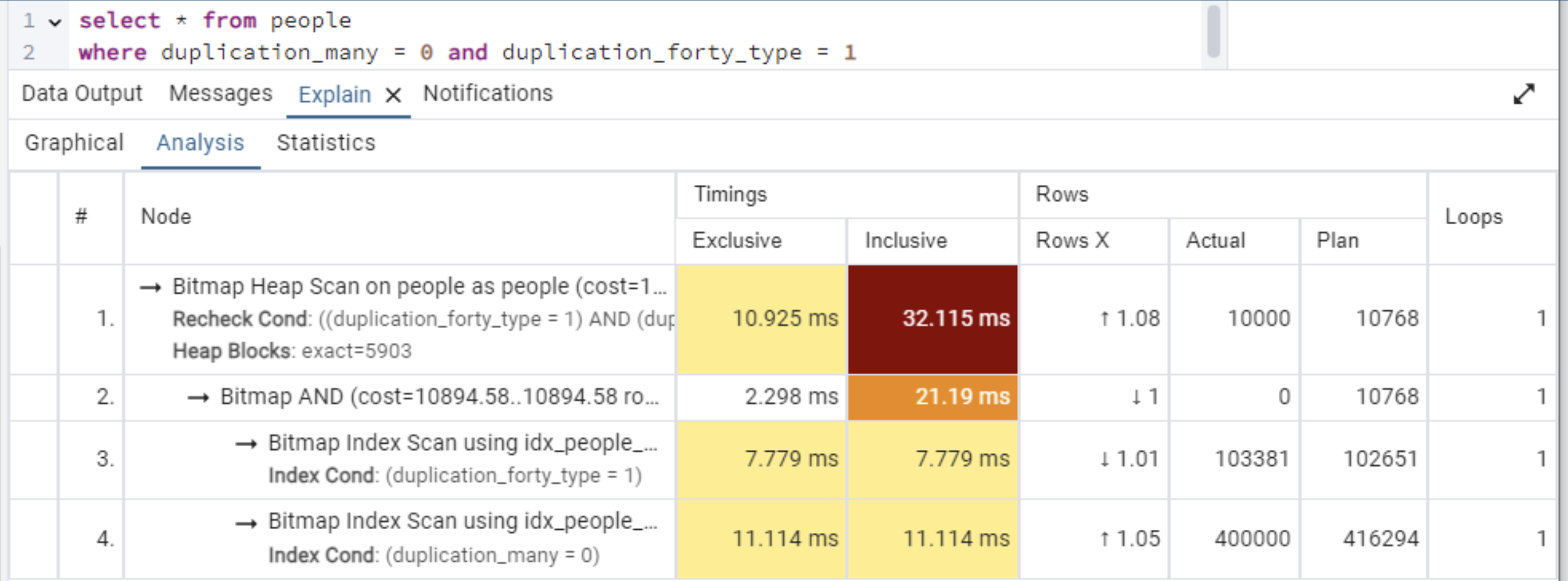Click the arrow icon of duplication_many Index Scan node
Screen dimensions: 1568x581
click(x=246, y=524)
